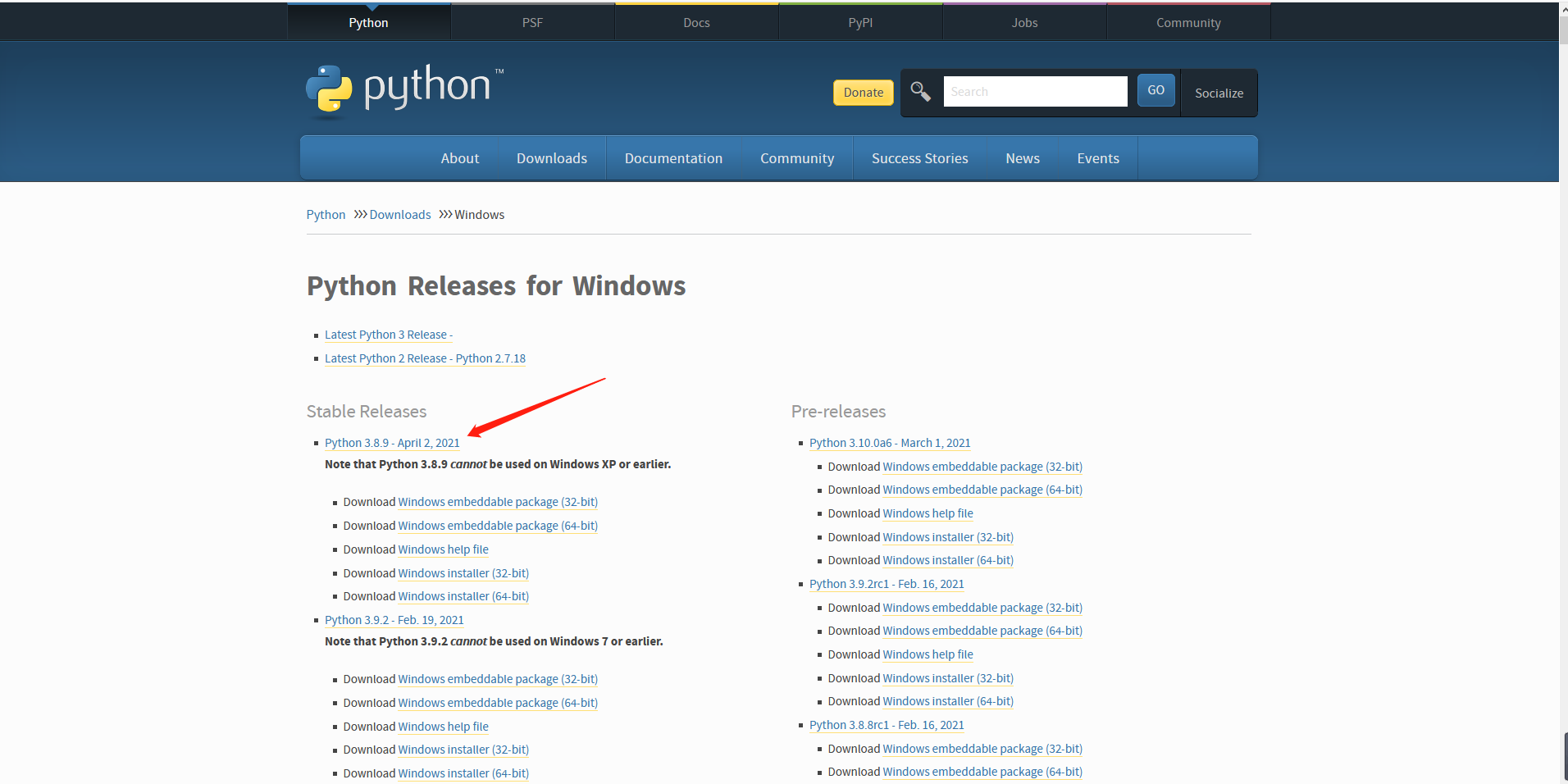The height and width of the screenshot is (784, 1568).
Task: Click the Downloads breadcrumb link
Action: click(400, 215)
